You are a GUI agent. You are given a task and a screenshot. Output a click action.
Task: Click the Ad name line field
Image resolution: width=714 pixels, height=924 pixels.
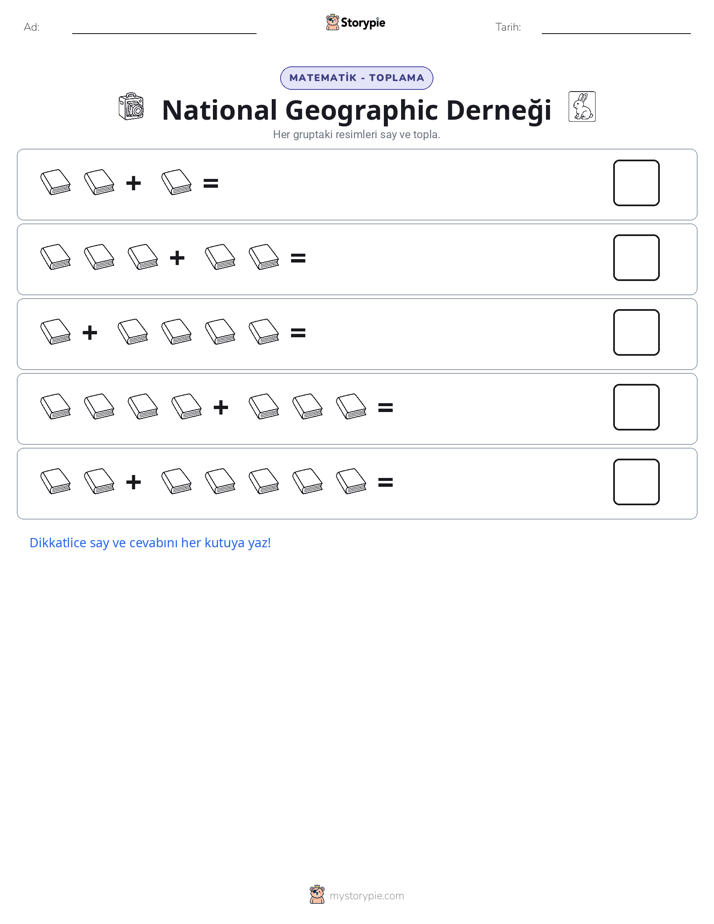pos(164,27)
